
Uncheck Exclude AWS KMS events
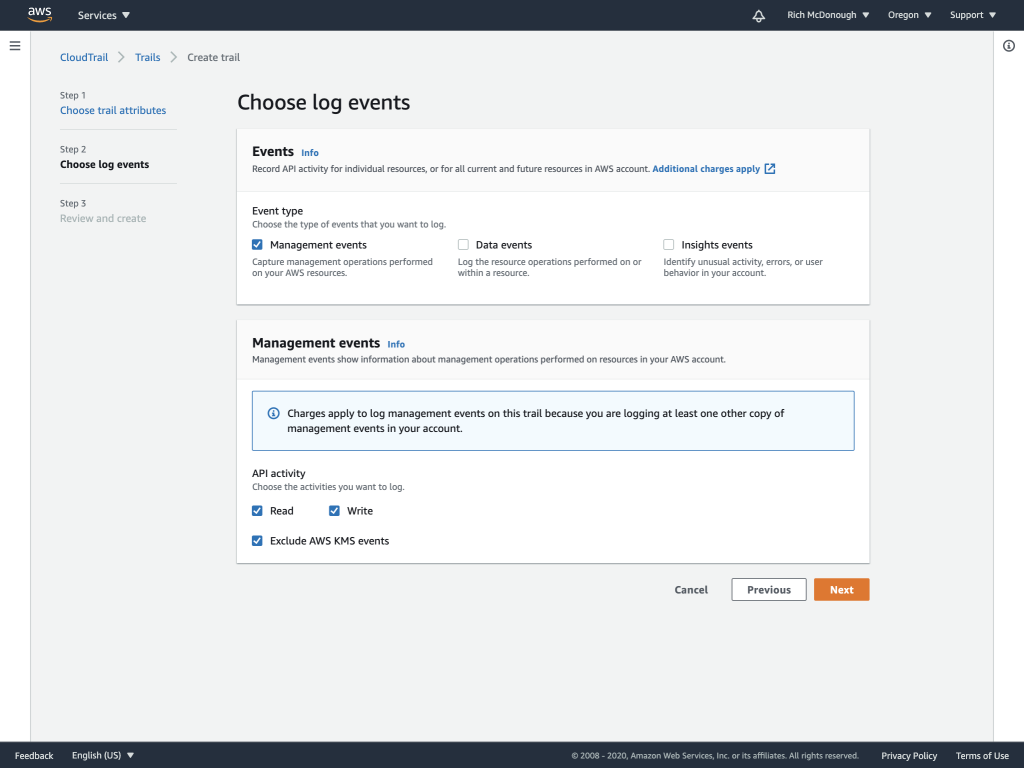[x=257, y=540]
